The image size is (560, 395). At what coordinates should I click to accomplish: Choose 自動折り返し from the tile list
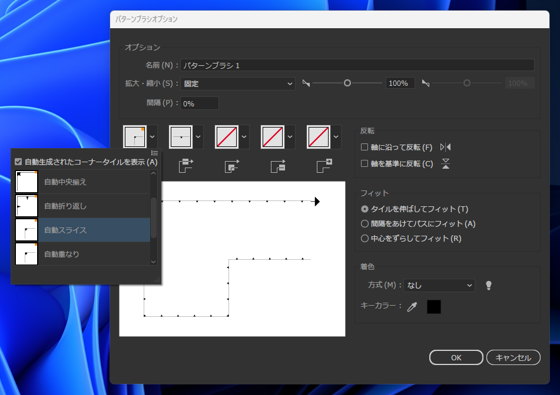tap(82, 206)
